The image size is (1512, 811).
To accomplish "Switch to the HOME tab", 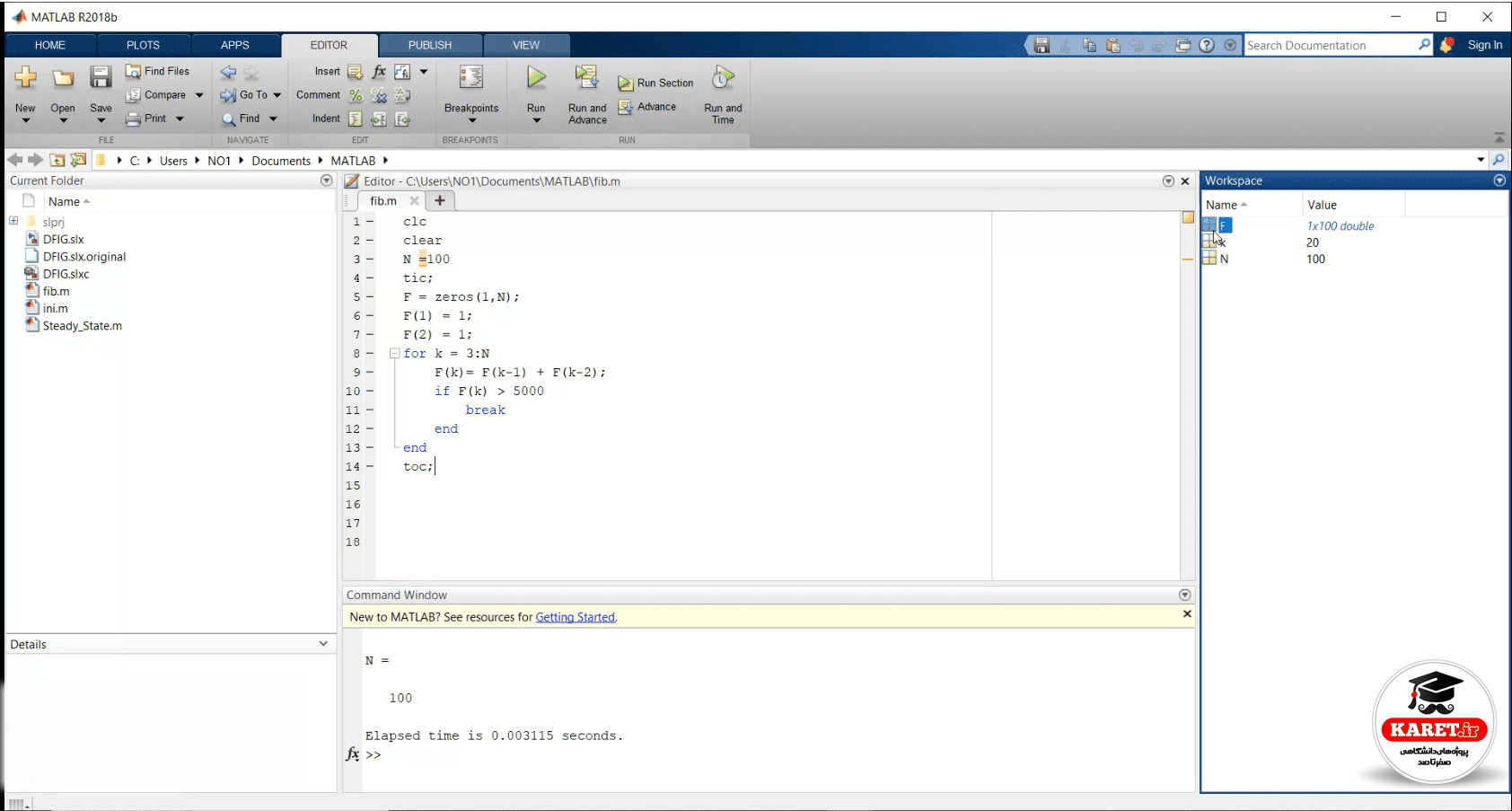I will [50, 45].
